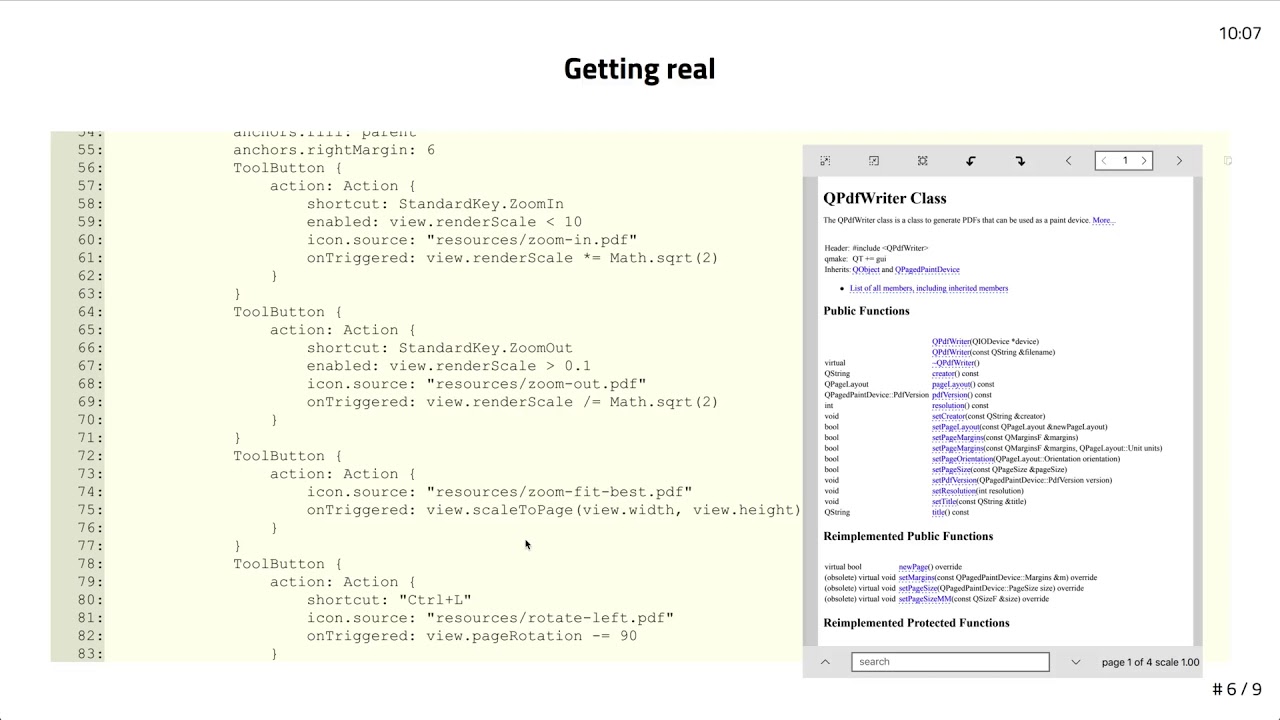This screenshot has height=720, width=1280.
Task: Click code line 'anchors.rightMargin: 6'
Action: coord(334,150)
